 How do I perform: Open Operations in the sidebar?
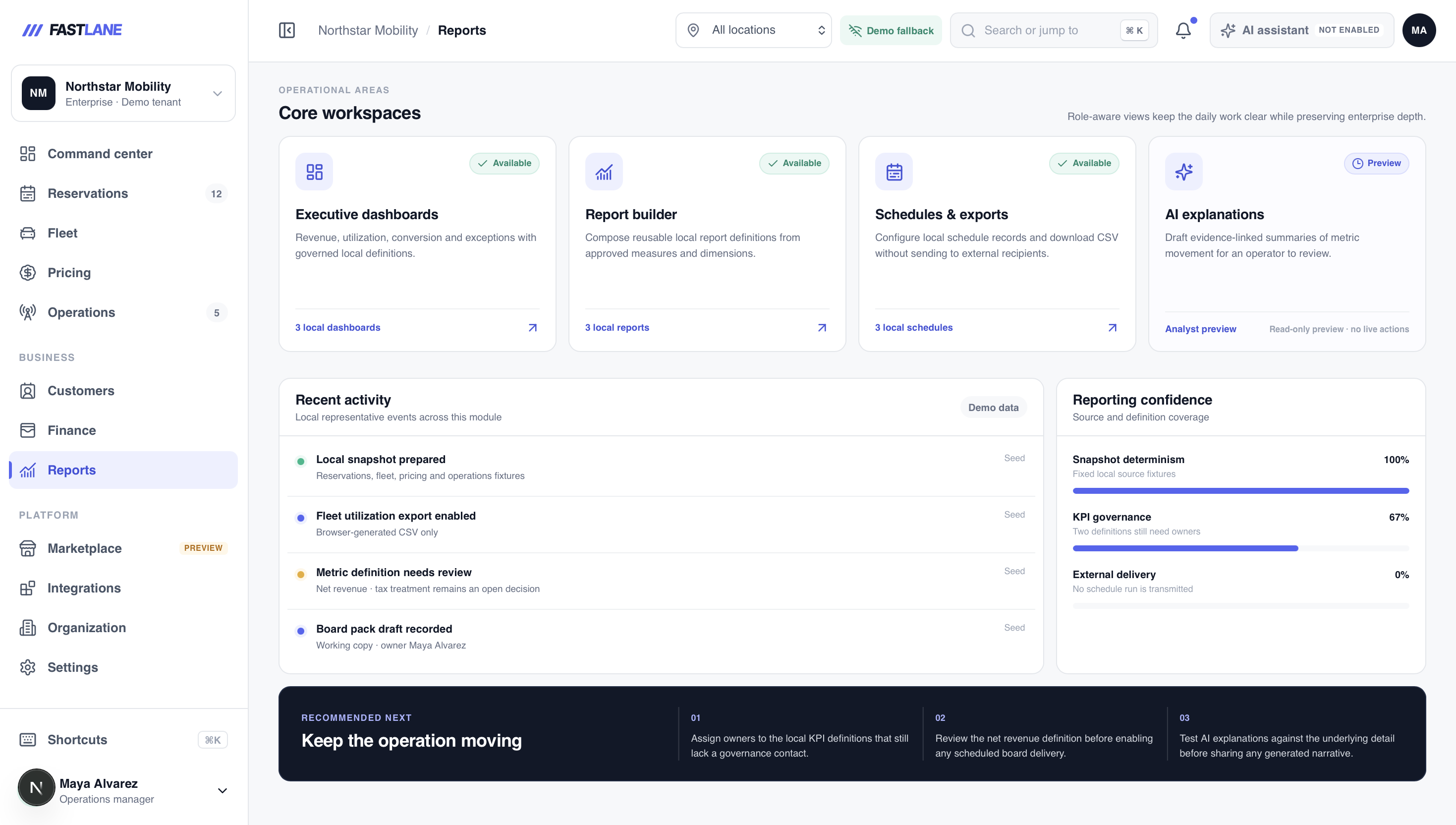[x=123, y=312]
